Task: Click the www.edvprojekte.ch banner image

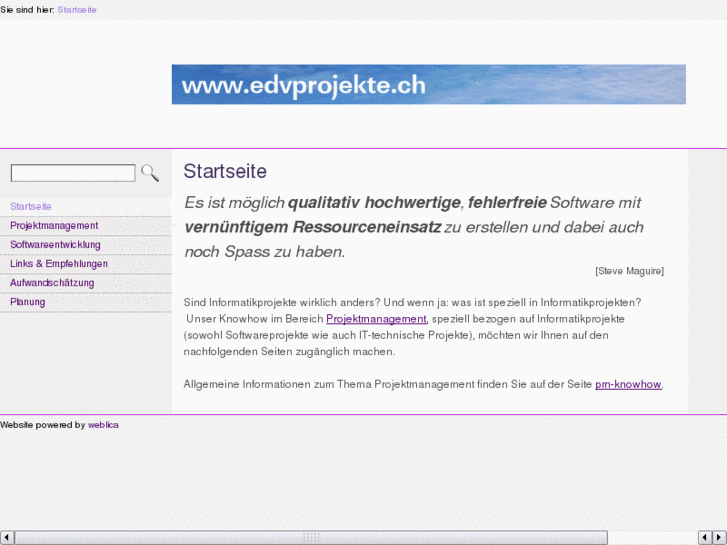Action: point(428,84)
